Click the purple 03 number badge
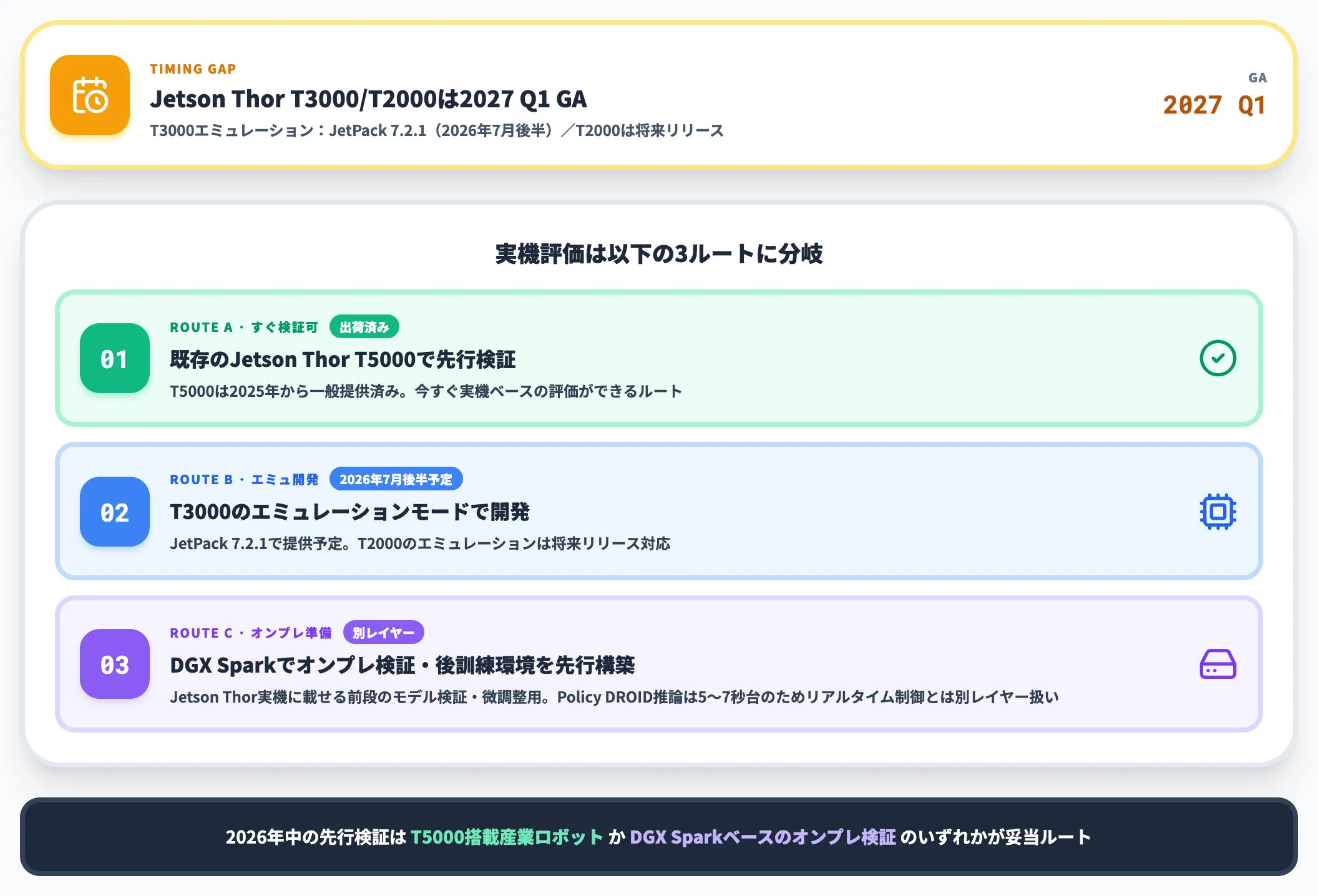Image resolution: width=1318 pixels, height=896 pixels. tap(115, 664)
